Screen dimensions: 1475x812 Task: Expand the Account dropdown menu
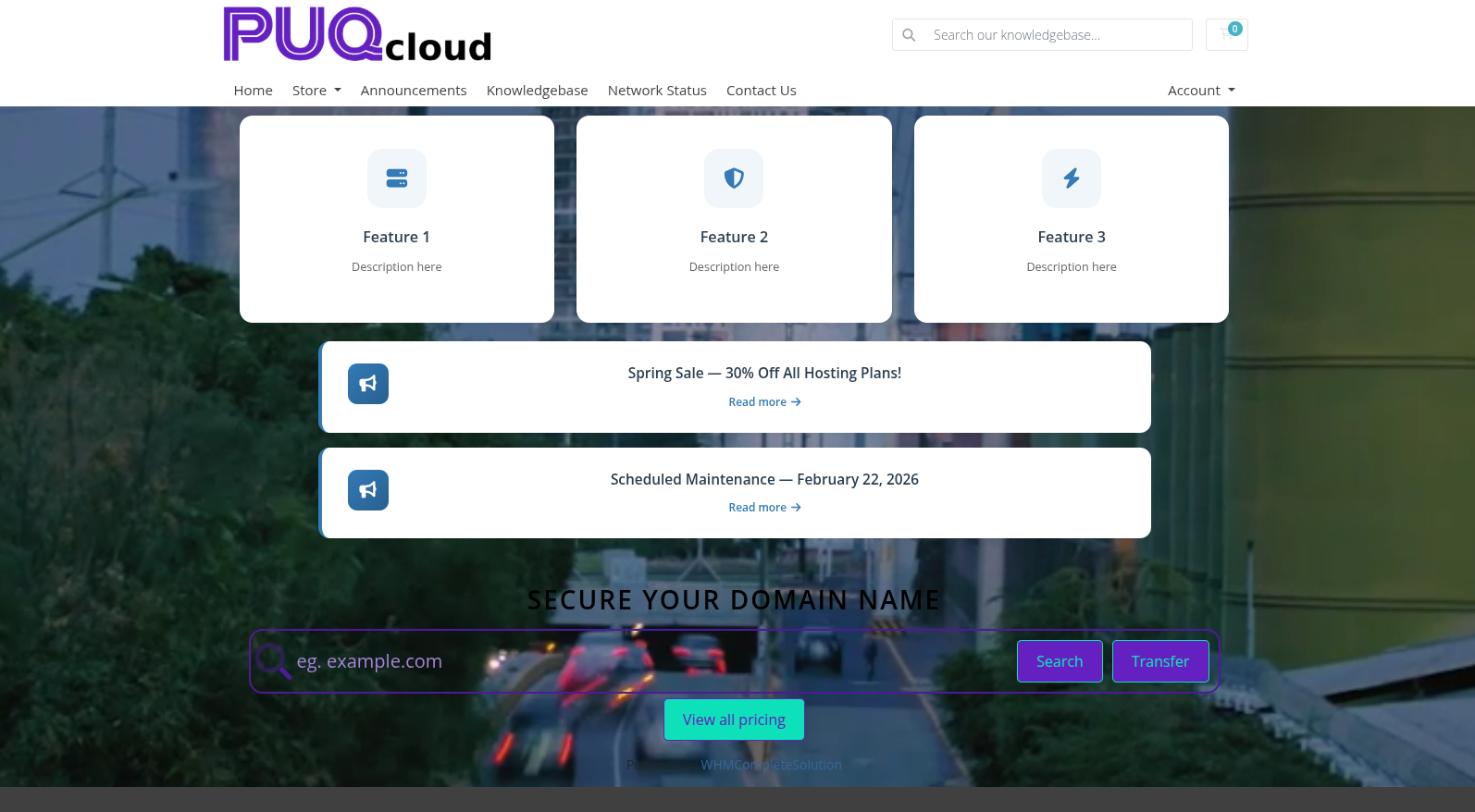click(x=1201, y=91)
